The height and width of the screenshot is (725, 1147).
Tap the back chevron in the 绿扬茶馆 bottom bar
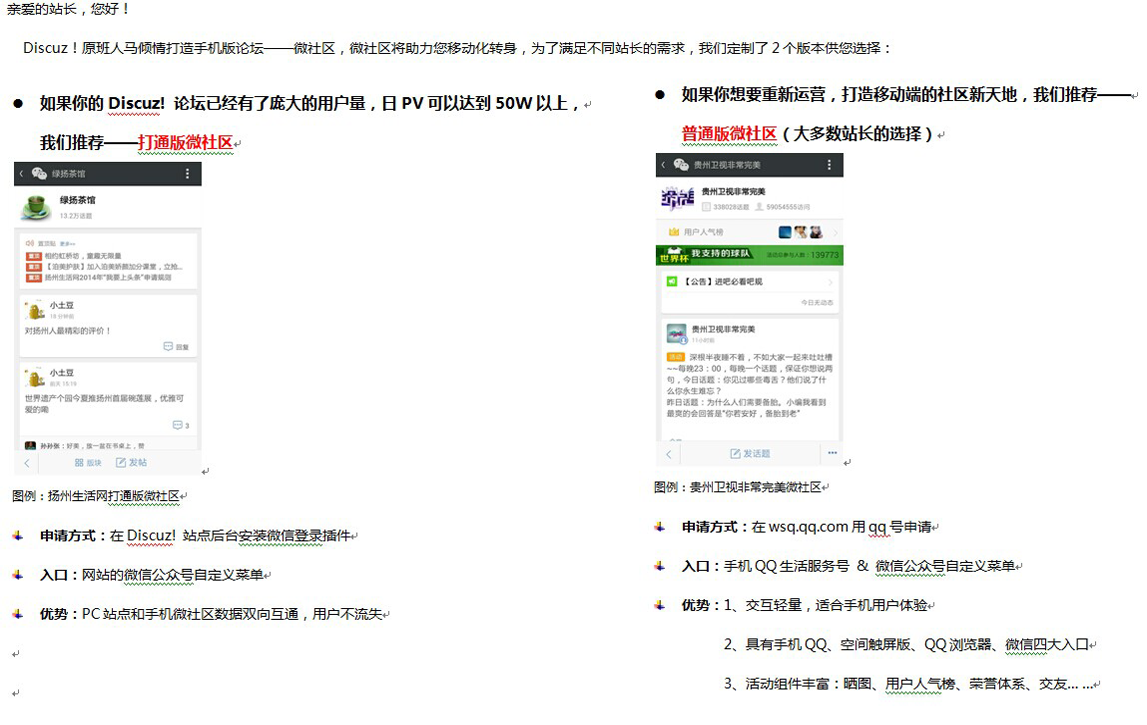coord(27,462)
